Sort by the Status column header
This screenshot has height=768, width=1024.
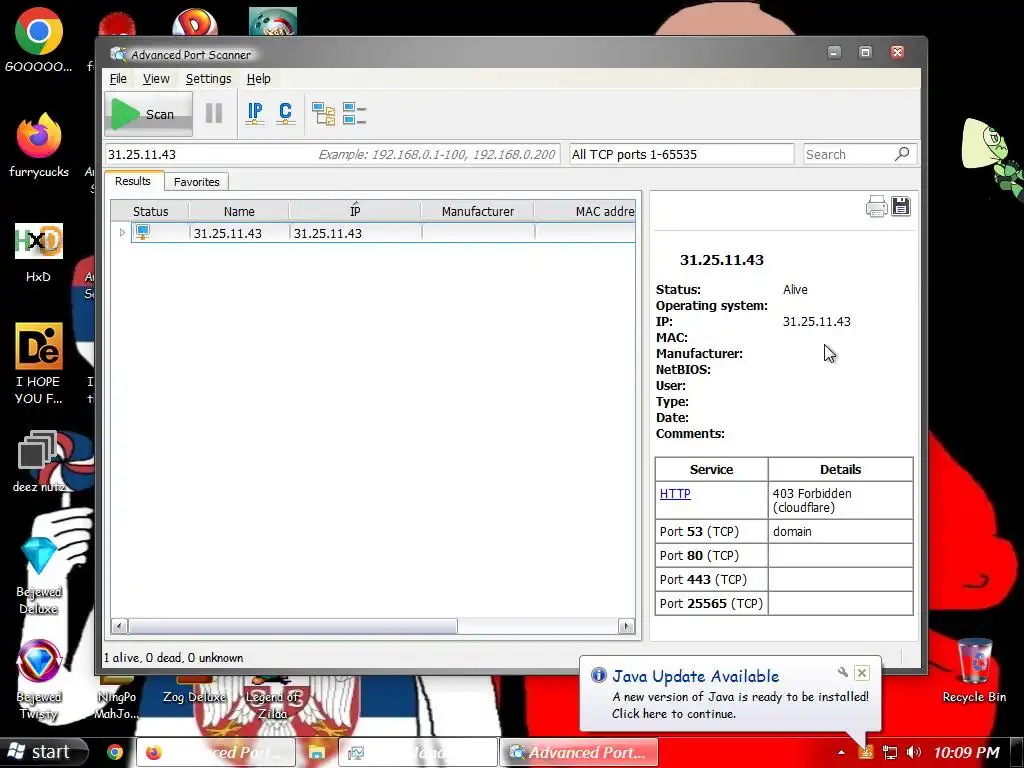150,211
